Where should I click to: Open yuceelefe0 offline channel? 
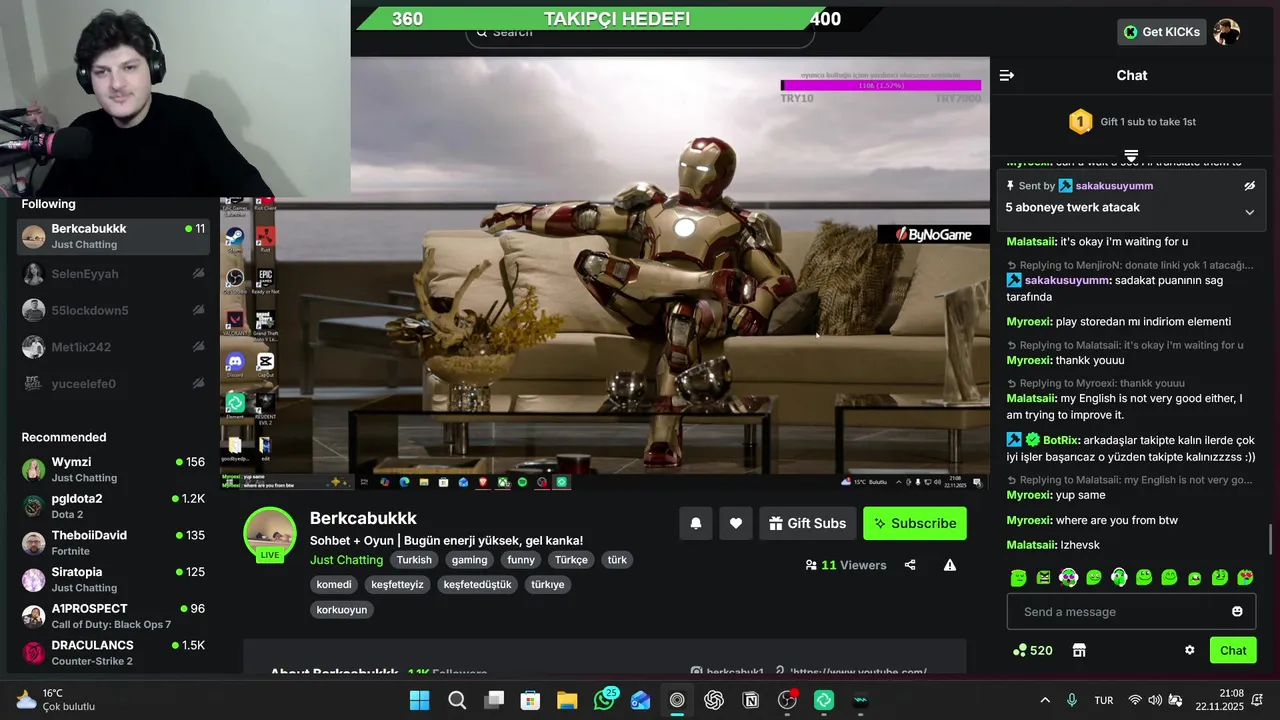[115, 384]
